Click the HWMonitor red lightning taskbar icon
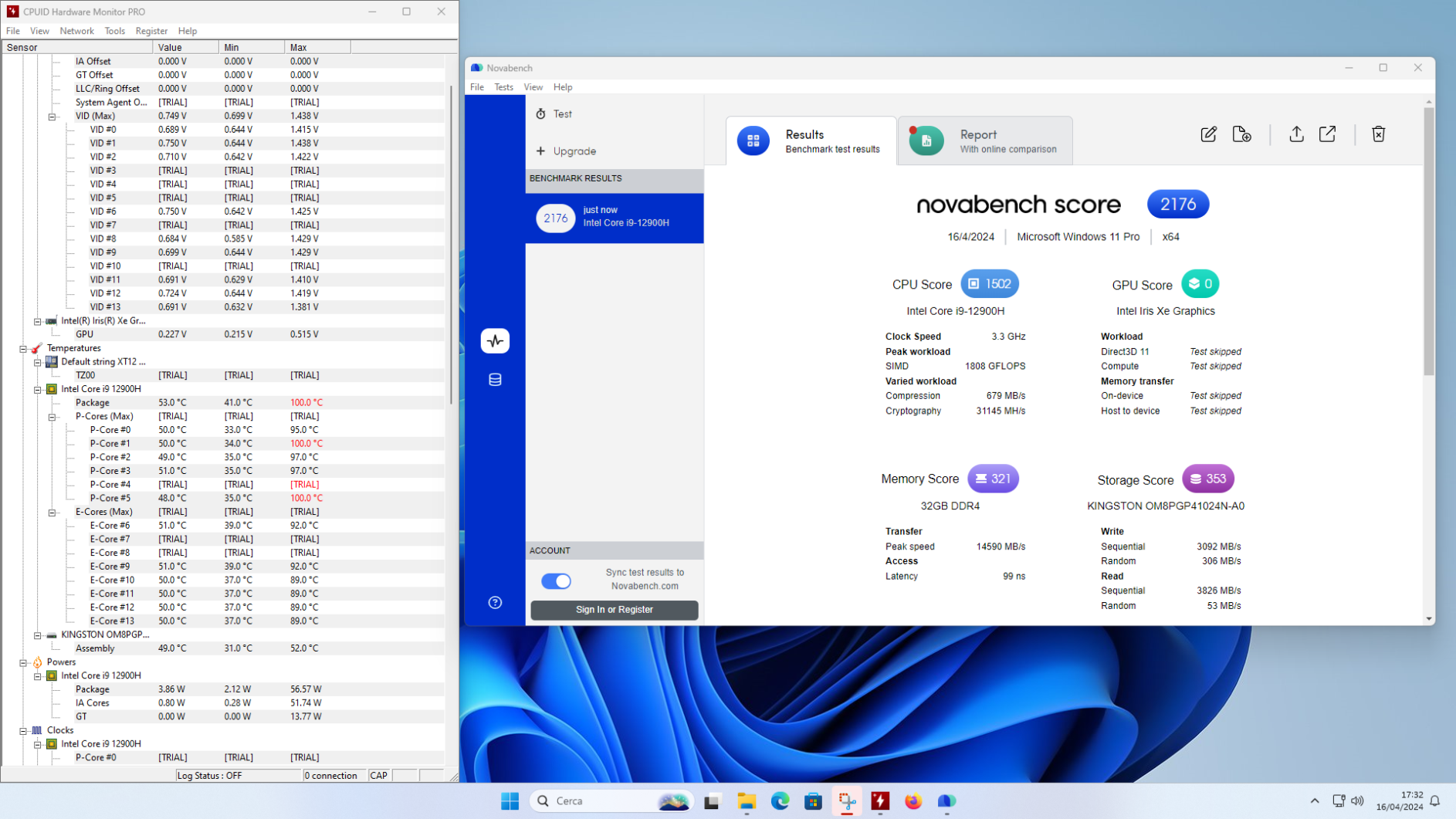 pos(880,801)
